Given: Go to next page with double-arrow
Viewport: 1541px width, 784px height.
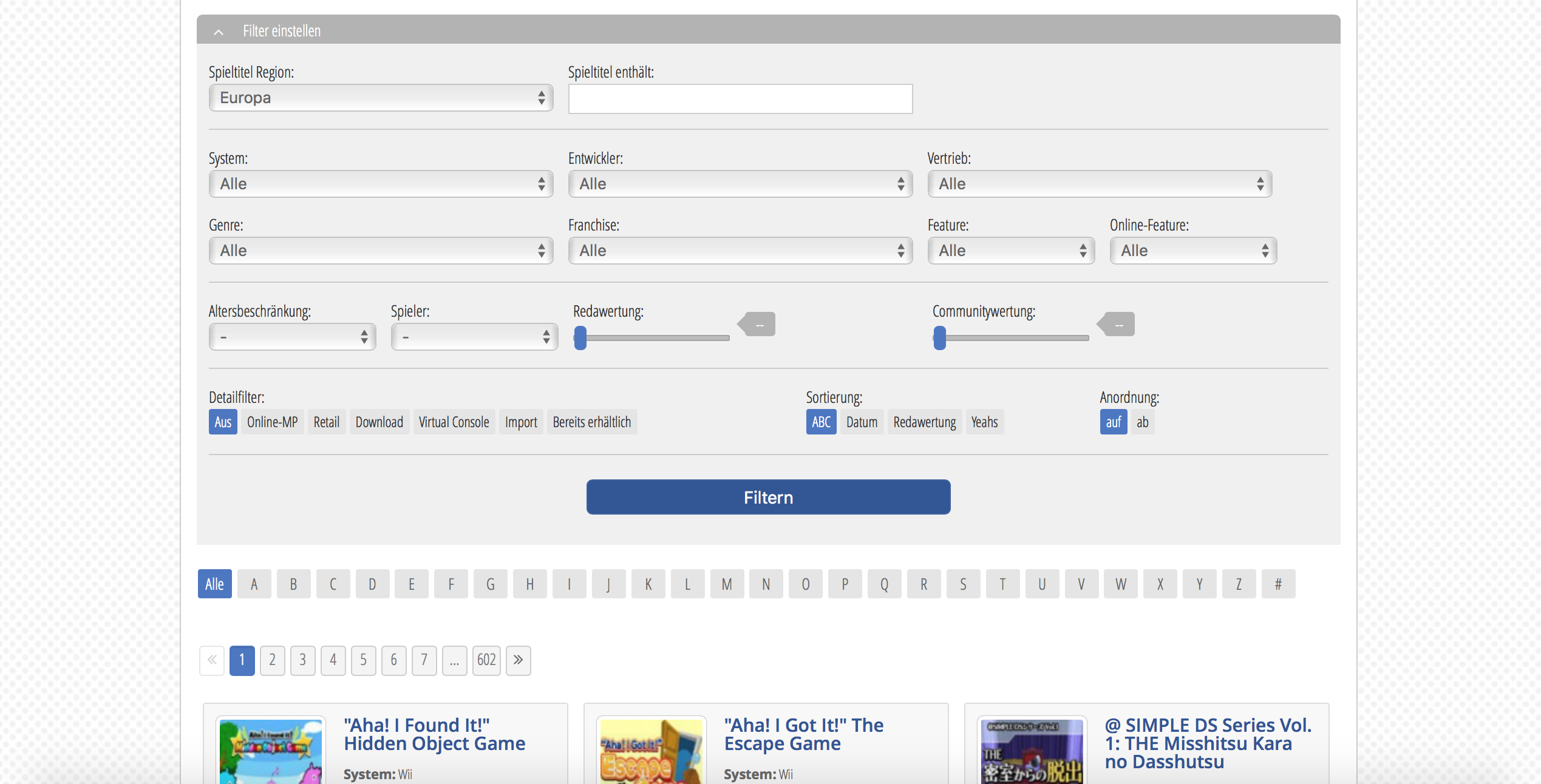Looking at the screenshot, I should tap(518, 660).
